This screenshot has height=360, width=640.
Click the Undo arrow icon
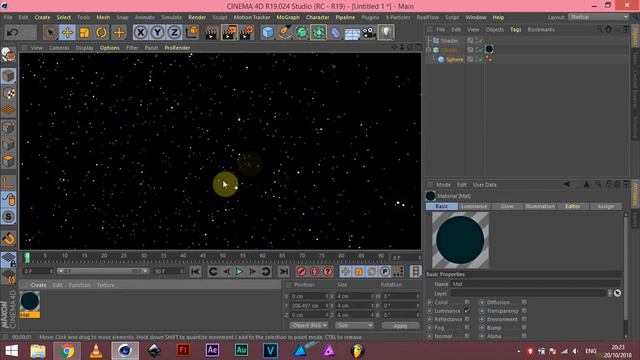[12, 32]
